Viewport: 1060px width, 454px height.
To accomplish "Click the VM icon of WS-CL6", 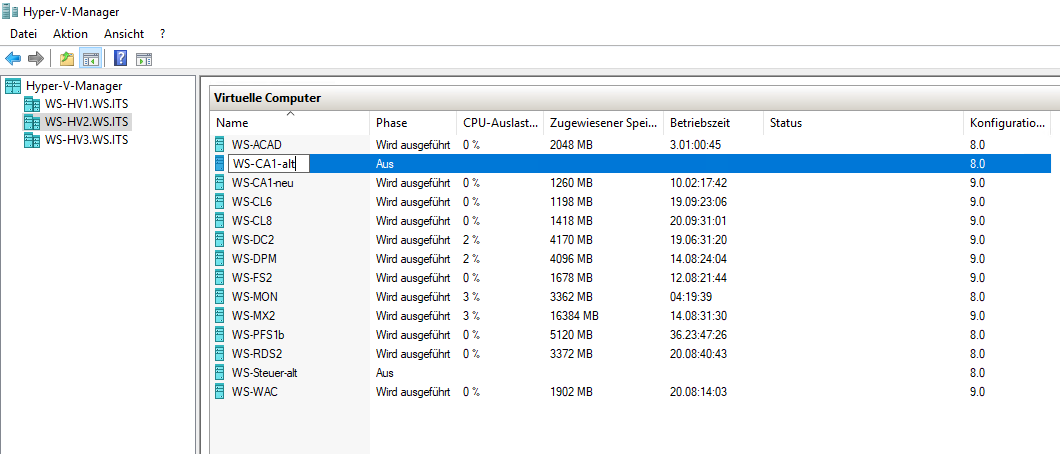I will tap(219, 201).
